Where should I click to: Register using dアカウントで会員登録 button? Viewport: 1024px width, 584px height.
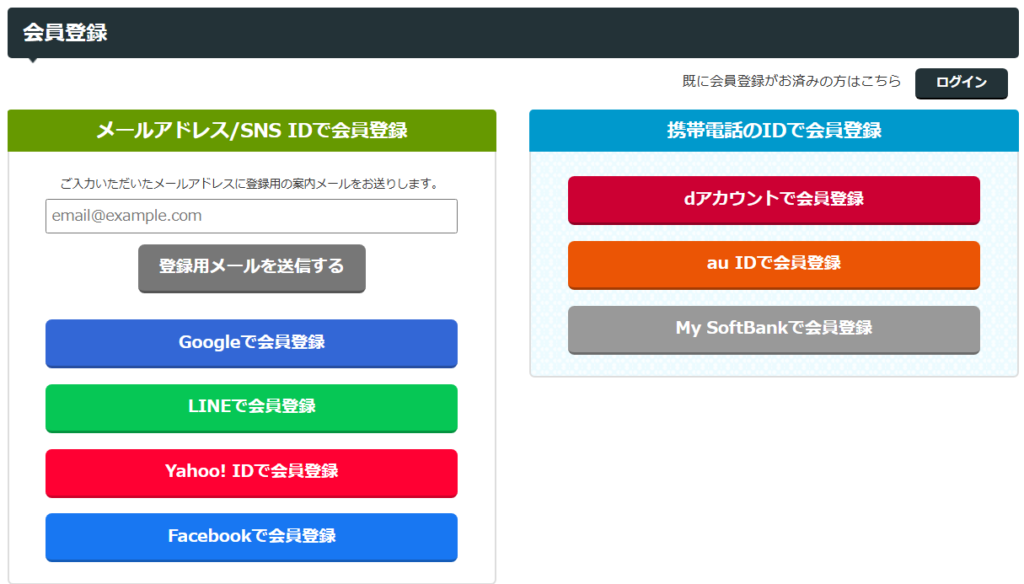click(774, 200)
